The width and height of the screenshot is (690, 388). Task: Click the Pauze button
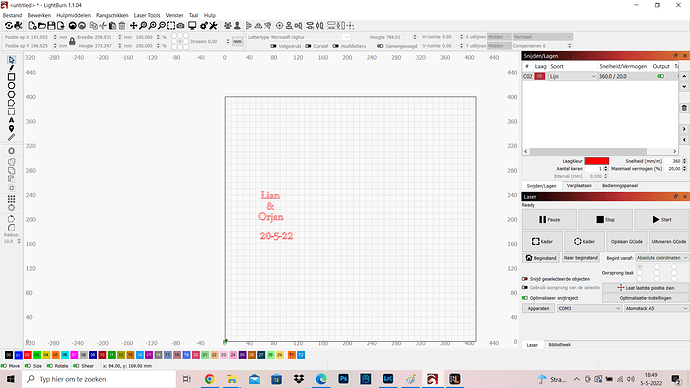(x=549, y=220)
